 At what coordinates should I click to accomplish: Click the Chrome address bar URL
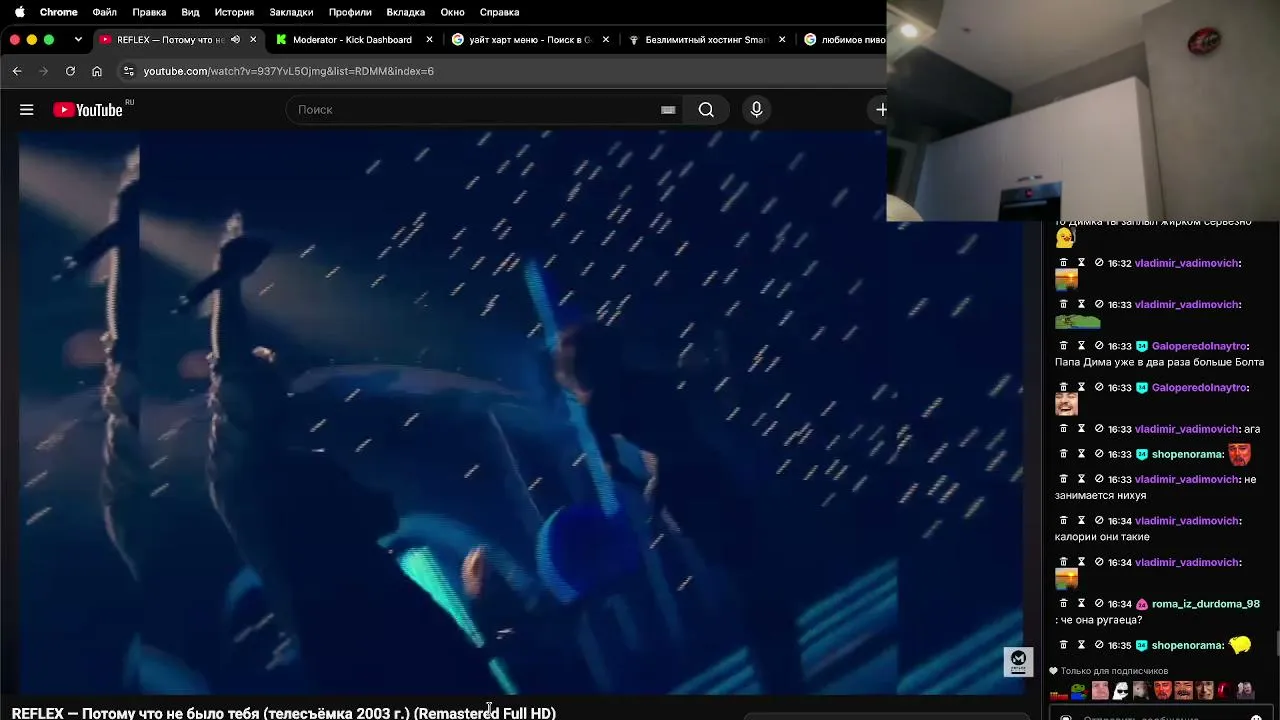pos(289,71)
